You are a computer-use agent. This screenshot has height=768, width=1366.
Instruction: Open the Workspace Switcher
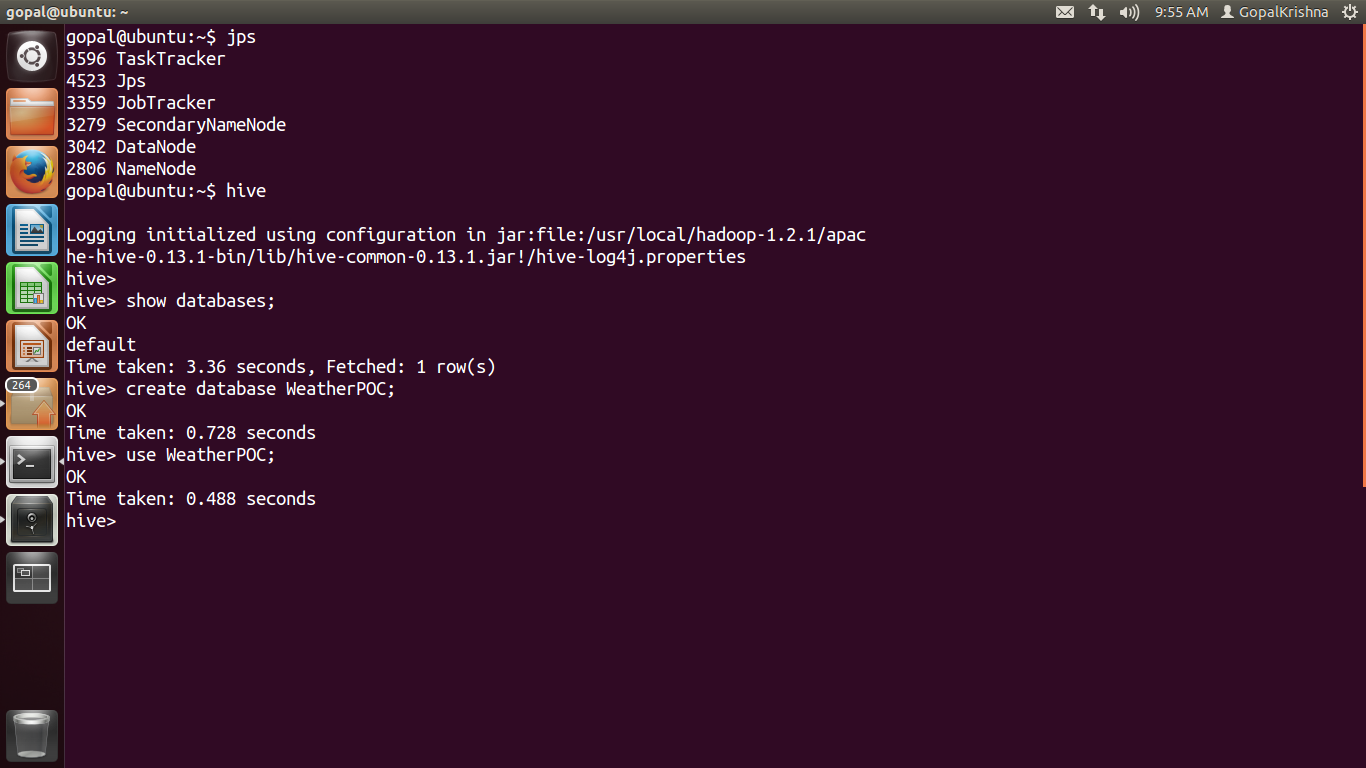tap(32, 578)
